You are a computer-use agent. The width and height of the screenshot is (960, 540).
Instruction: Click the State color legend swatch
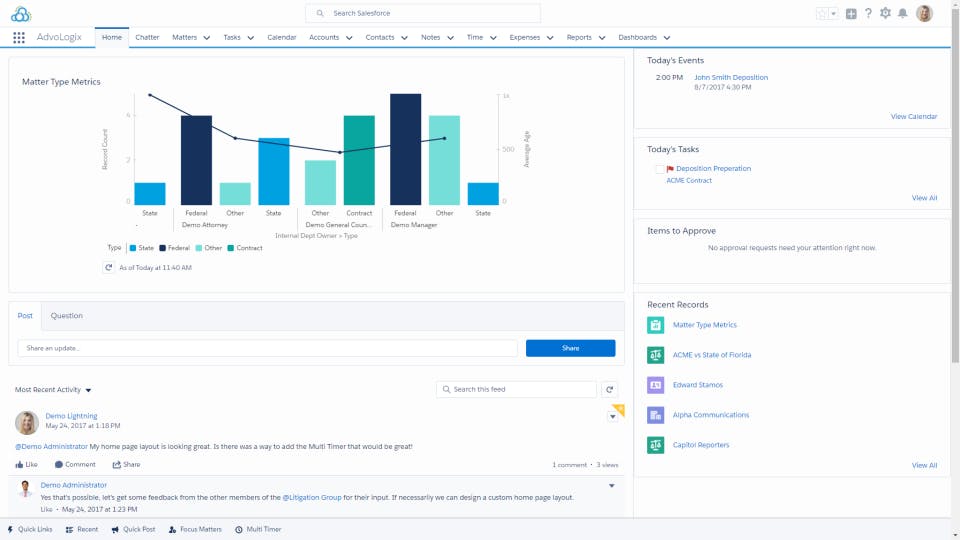pyautogui.click(x=133, y=248)
